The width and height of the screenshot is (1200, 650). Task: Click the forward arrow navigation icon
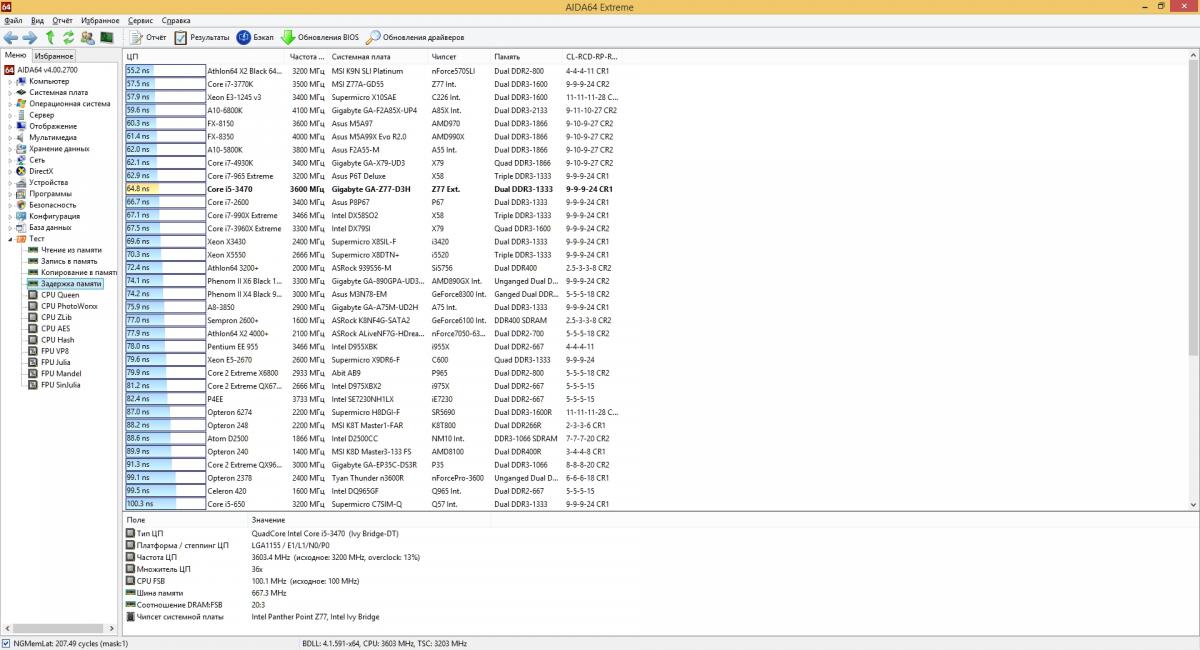[x=30, y=37]
